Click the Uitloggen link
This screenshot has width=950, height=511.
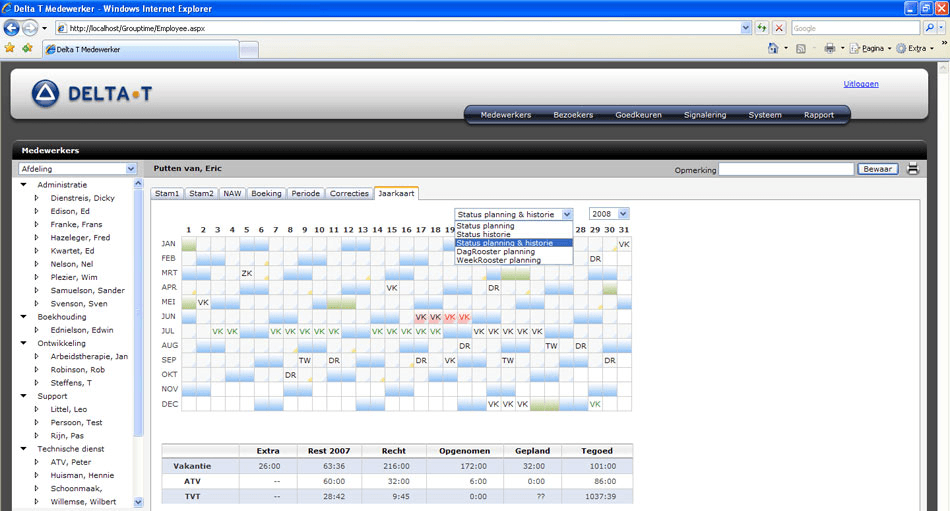click(x=861, y=84)
